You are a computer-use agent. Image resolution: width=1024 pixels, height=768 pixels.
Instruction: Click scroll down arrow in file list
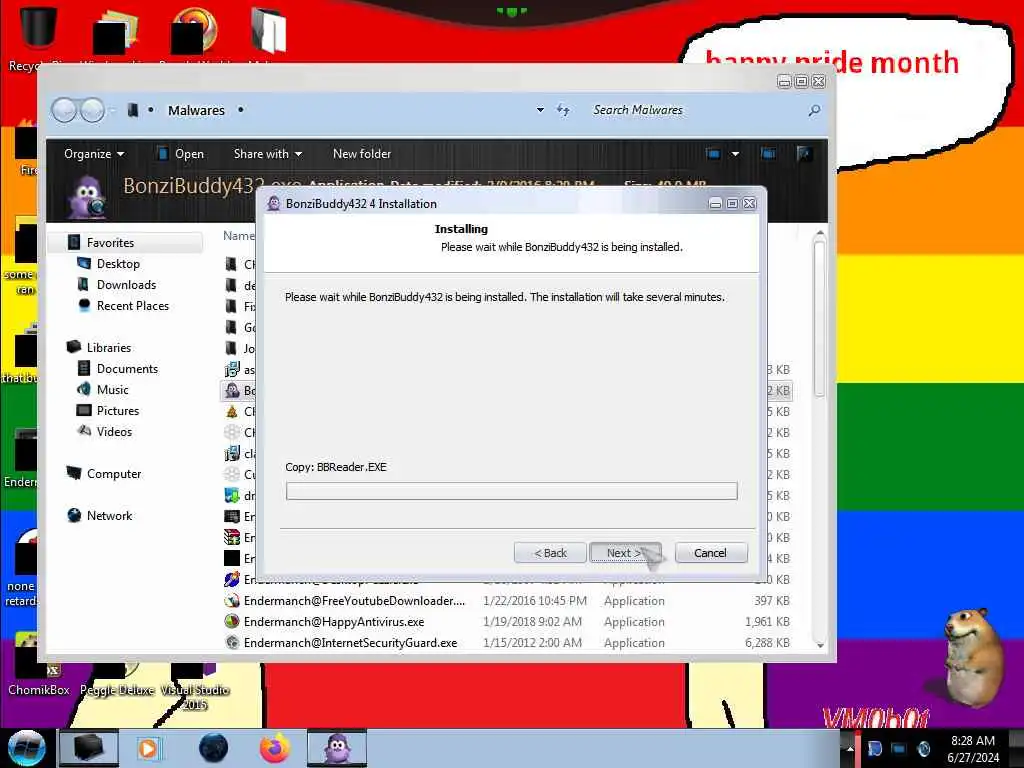[x=820, y=645]
